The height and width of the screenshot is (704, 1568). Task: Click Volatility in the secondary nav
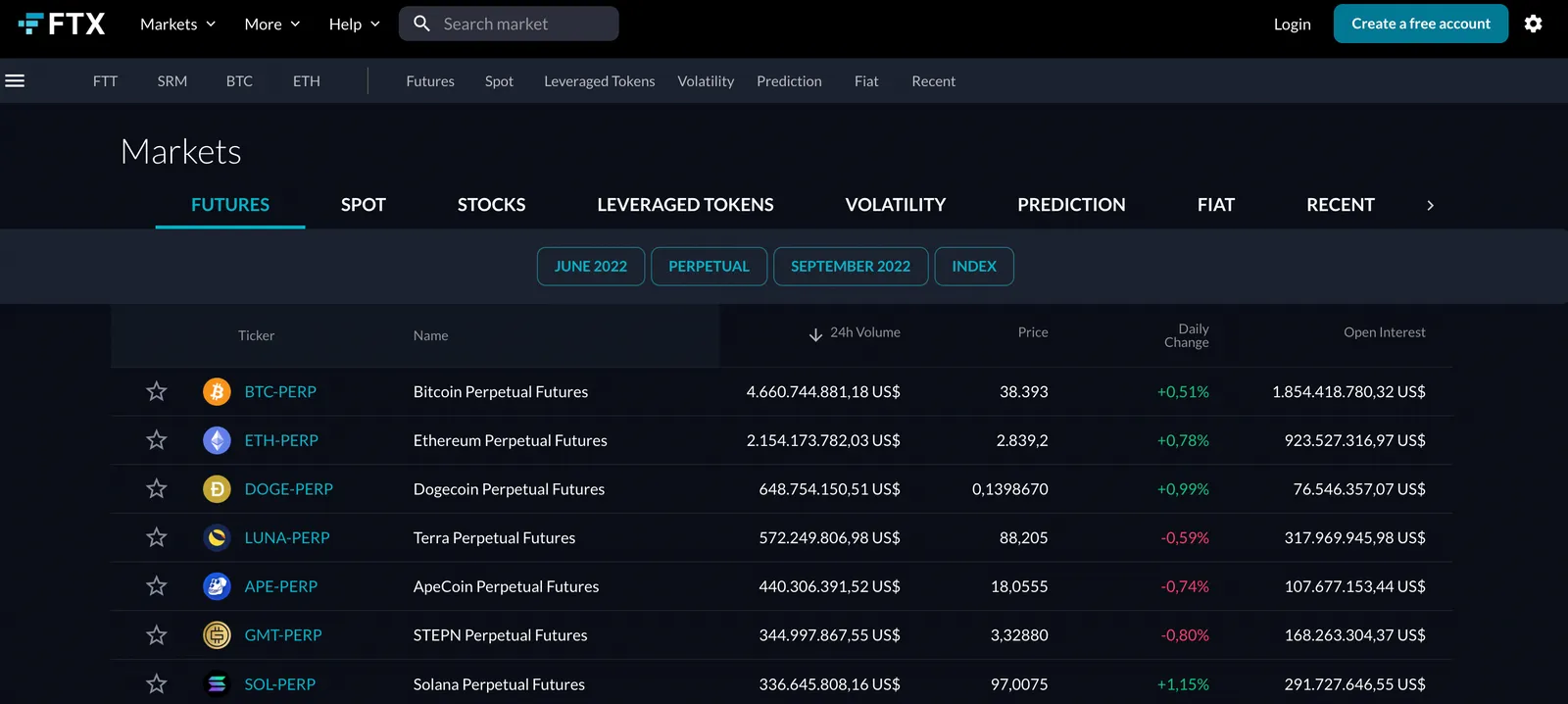[706, 81]
